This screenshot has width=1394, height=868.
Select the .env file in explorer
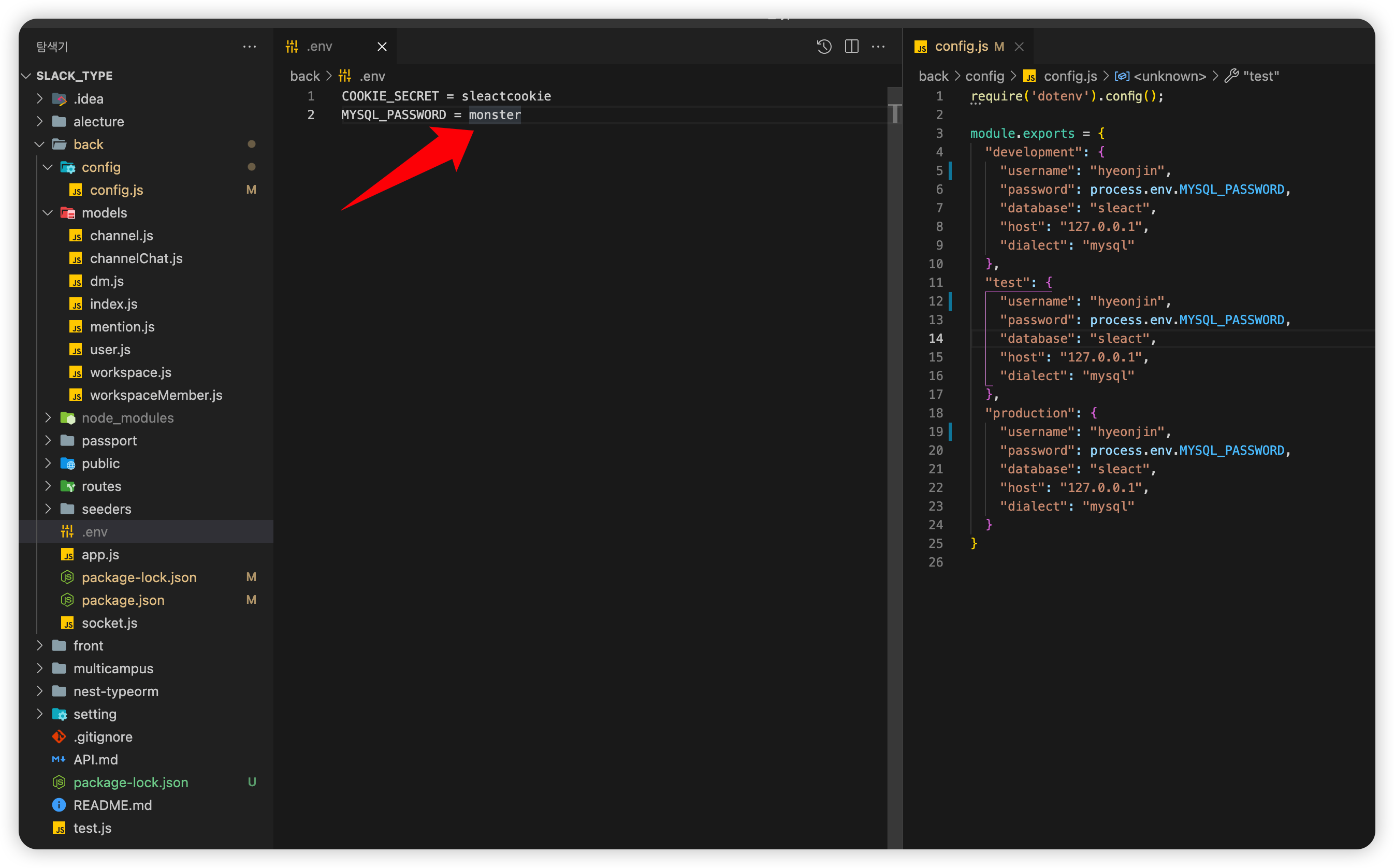pos(95,531)
